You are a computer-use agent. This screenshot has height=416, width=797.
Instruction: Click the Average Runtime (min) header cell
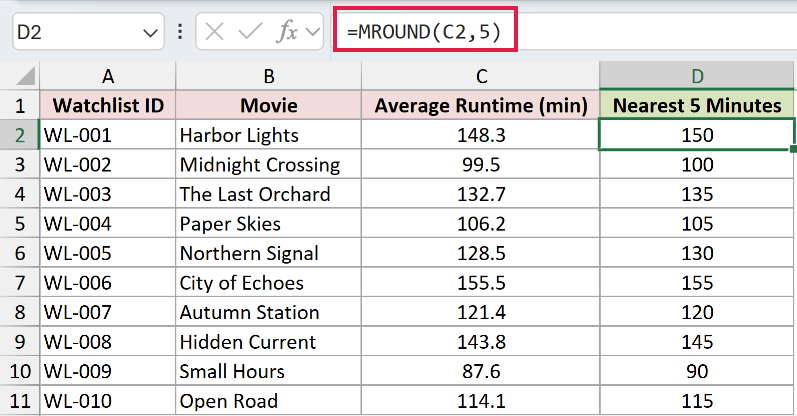(x=481, y=105)
